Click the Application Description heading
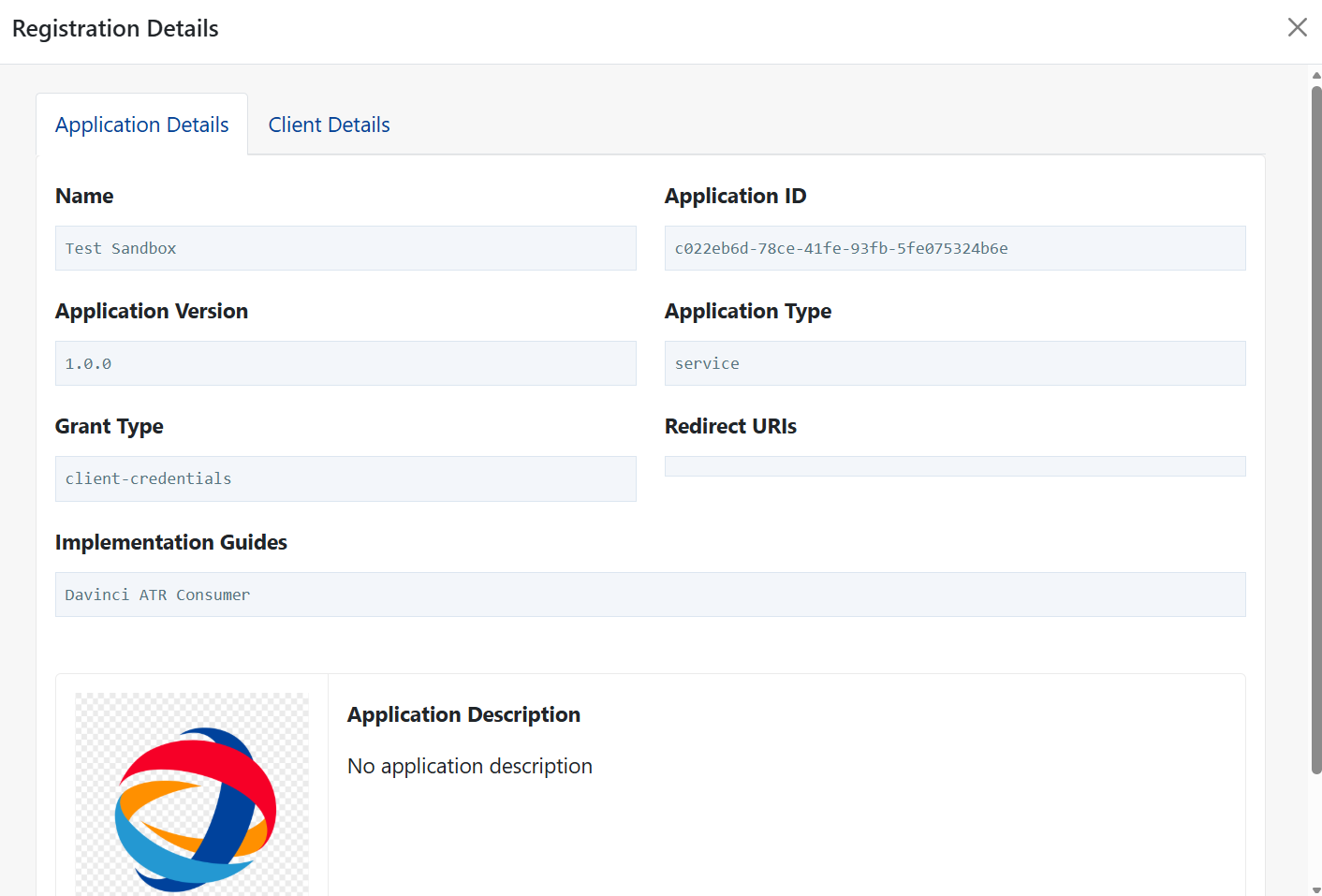 (463, 714)
